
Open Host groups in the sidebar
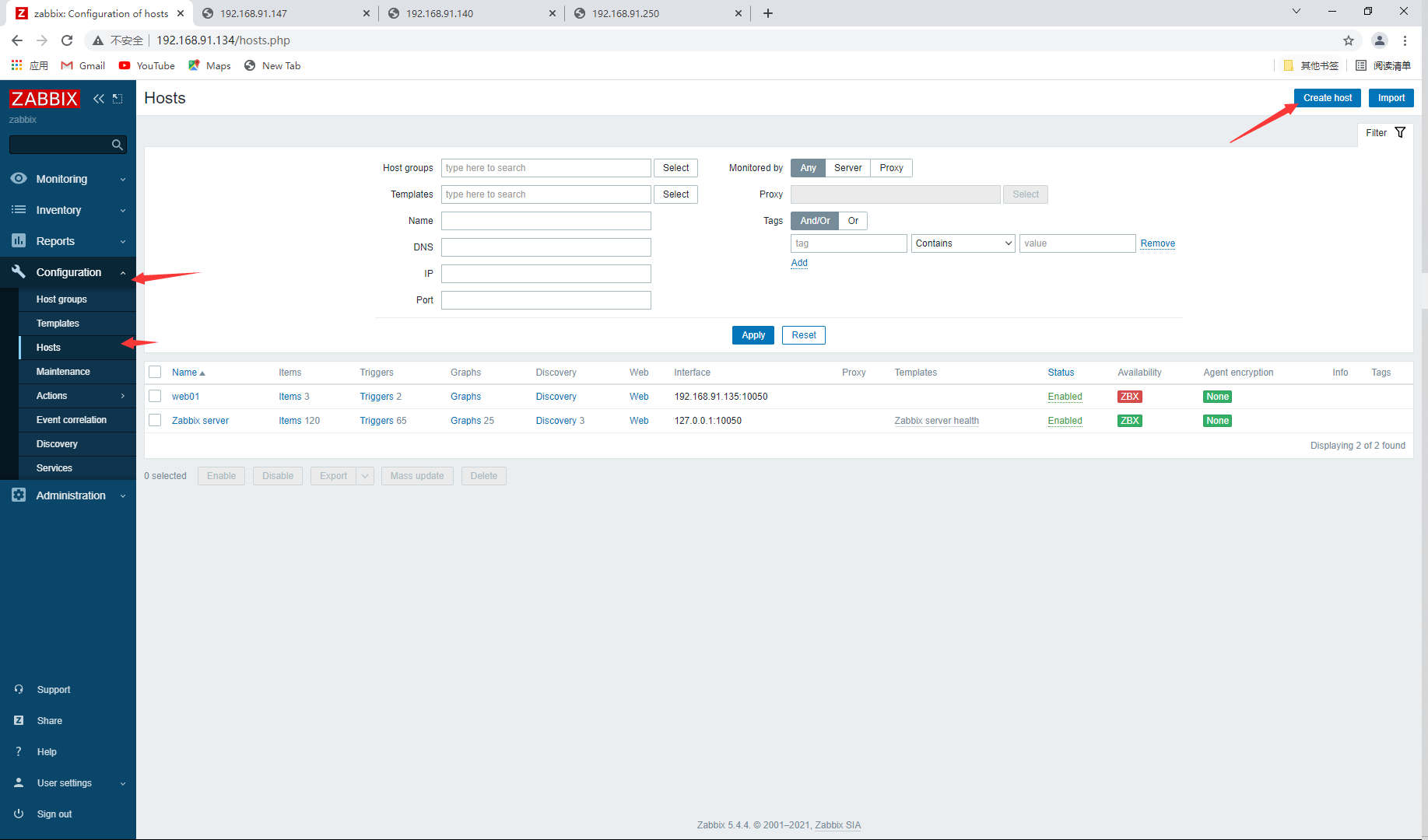(x=61, y=299)
